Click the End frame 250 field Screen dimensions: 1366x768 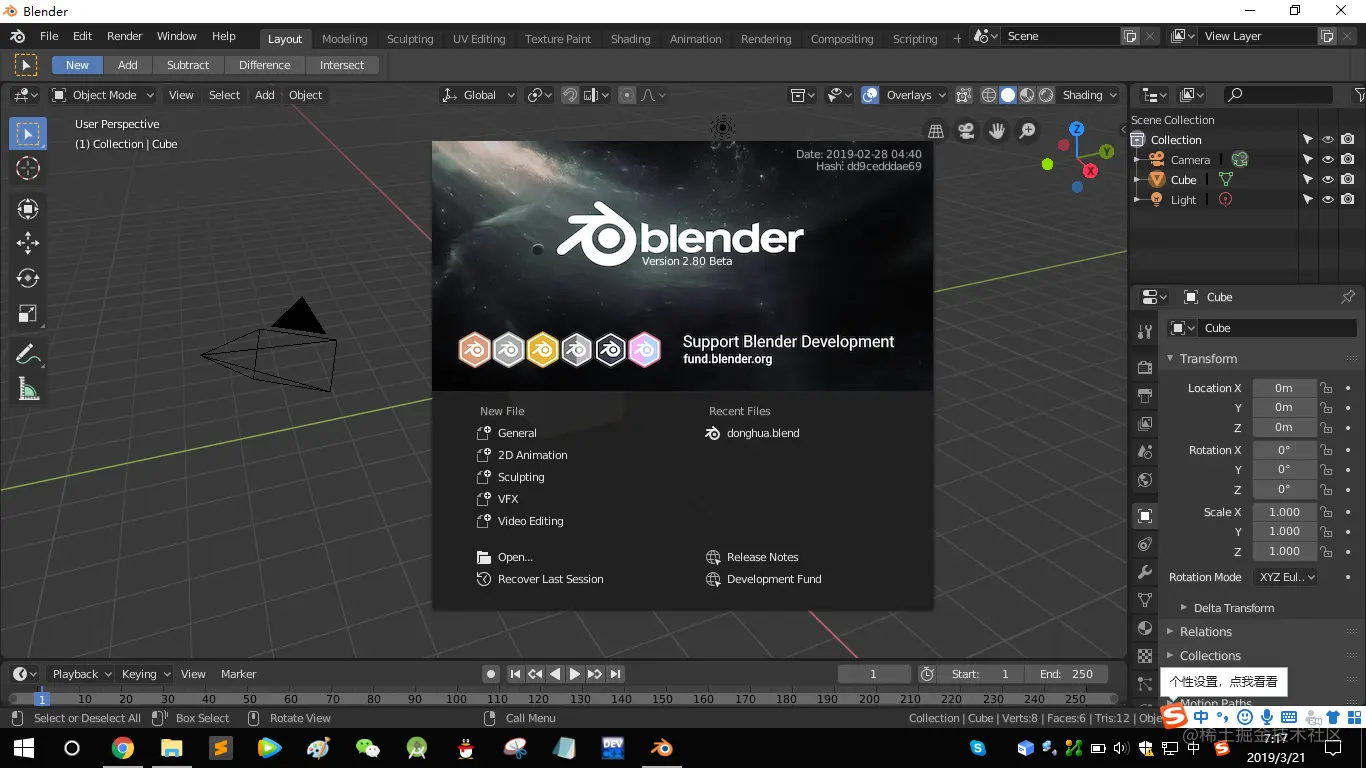tap(1066, 674)
